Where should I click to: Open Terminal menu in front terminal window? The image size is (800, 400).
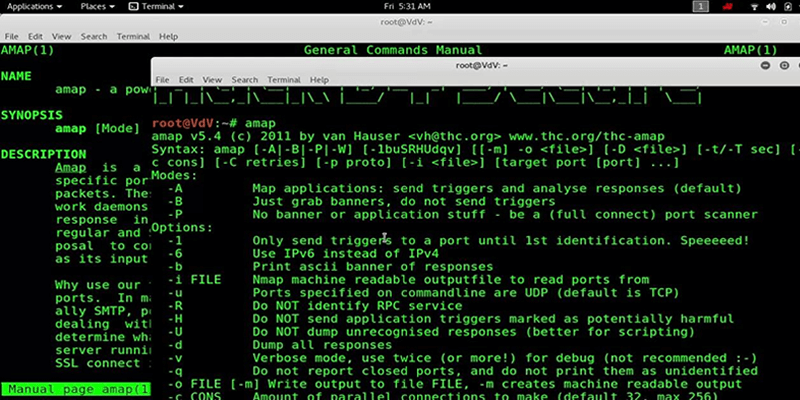(x=284, y=80)
